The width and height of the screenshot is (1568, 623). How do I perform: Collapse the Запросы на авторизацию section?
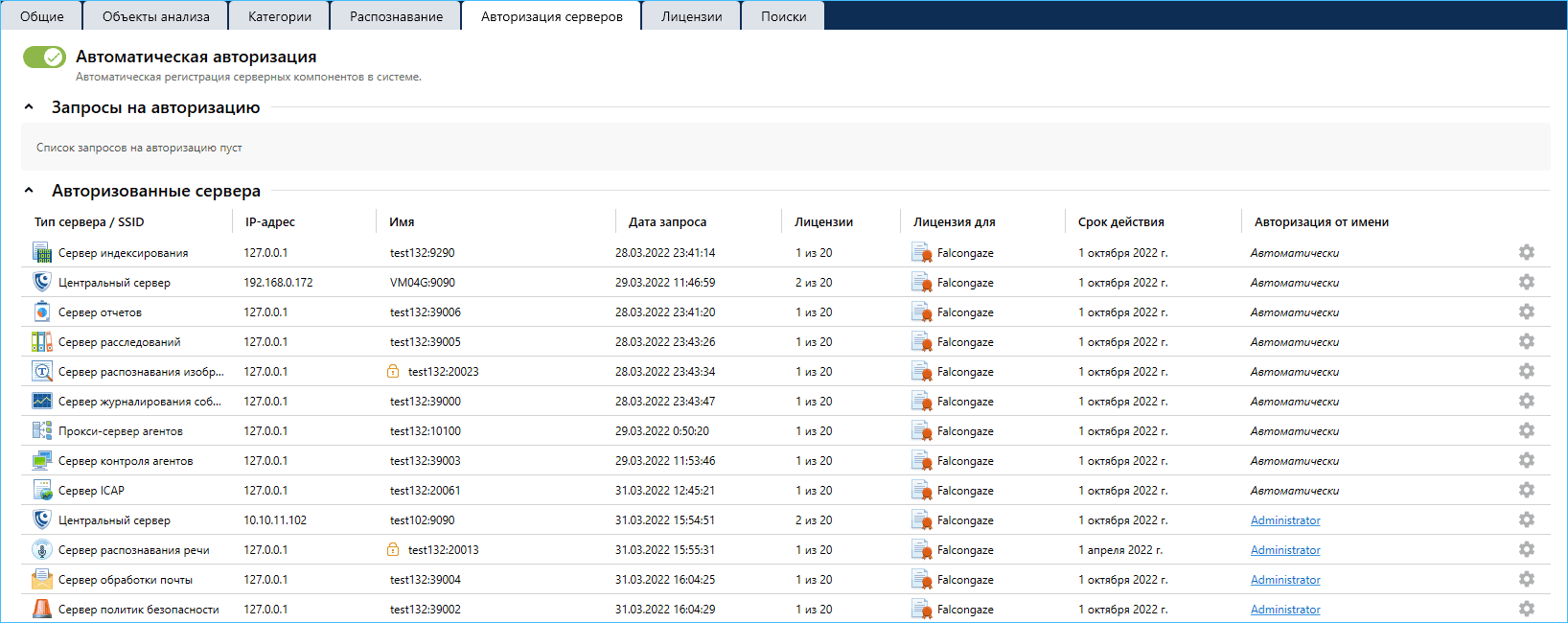tap(29, 107)
